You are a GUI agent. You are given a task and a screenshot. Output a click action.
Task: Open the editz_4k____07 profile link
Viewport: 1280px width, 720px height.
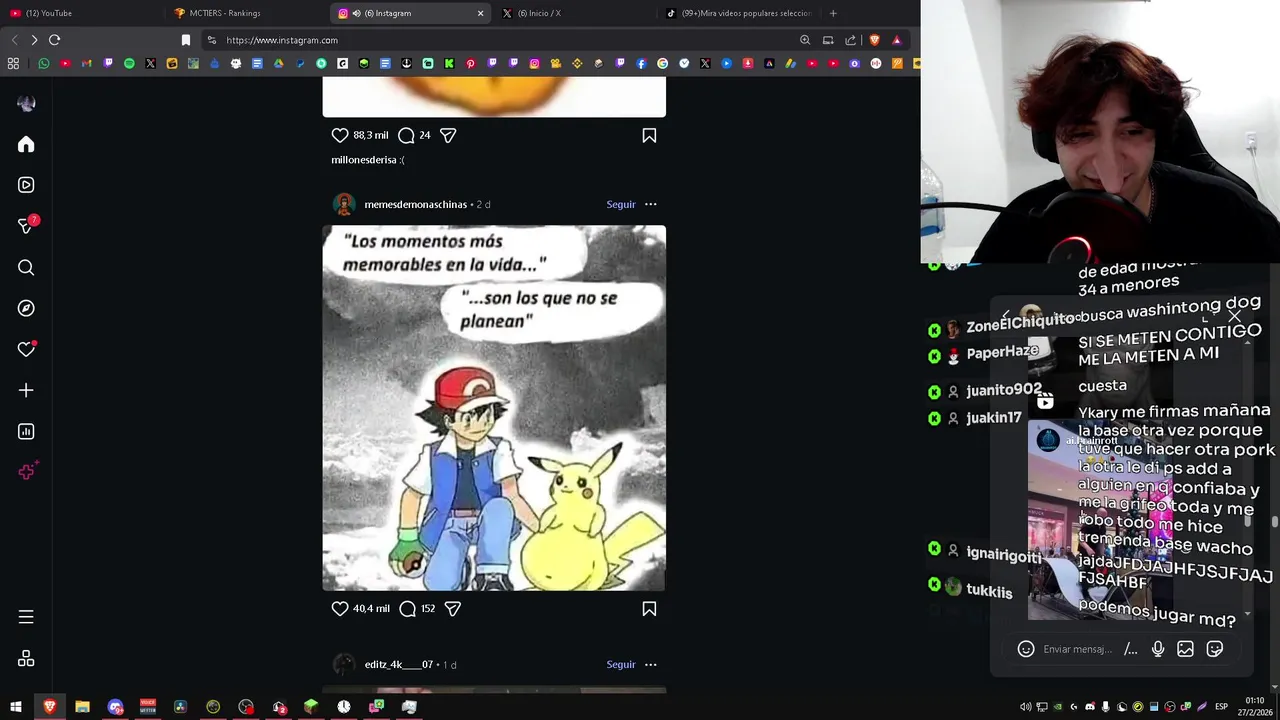[399, 664]
